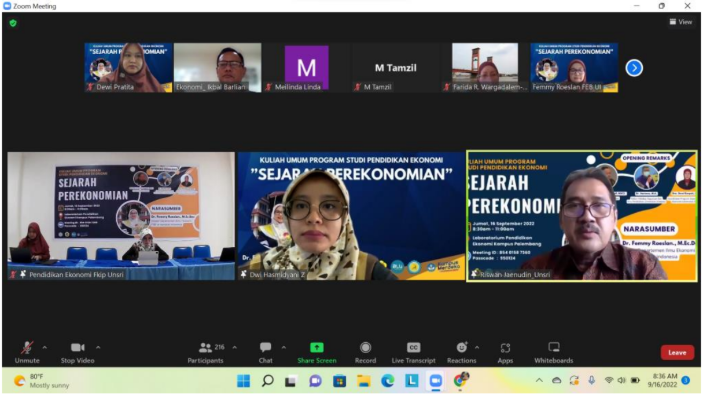This screenshot has height=399, width=702.
Task: Select Dewi Pratita's video thumbnail
Action: [x=128, y=68]
